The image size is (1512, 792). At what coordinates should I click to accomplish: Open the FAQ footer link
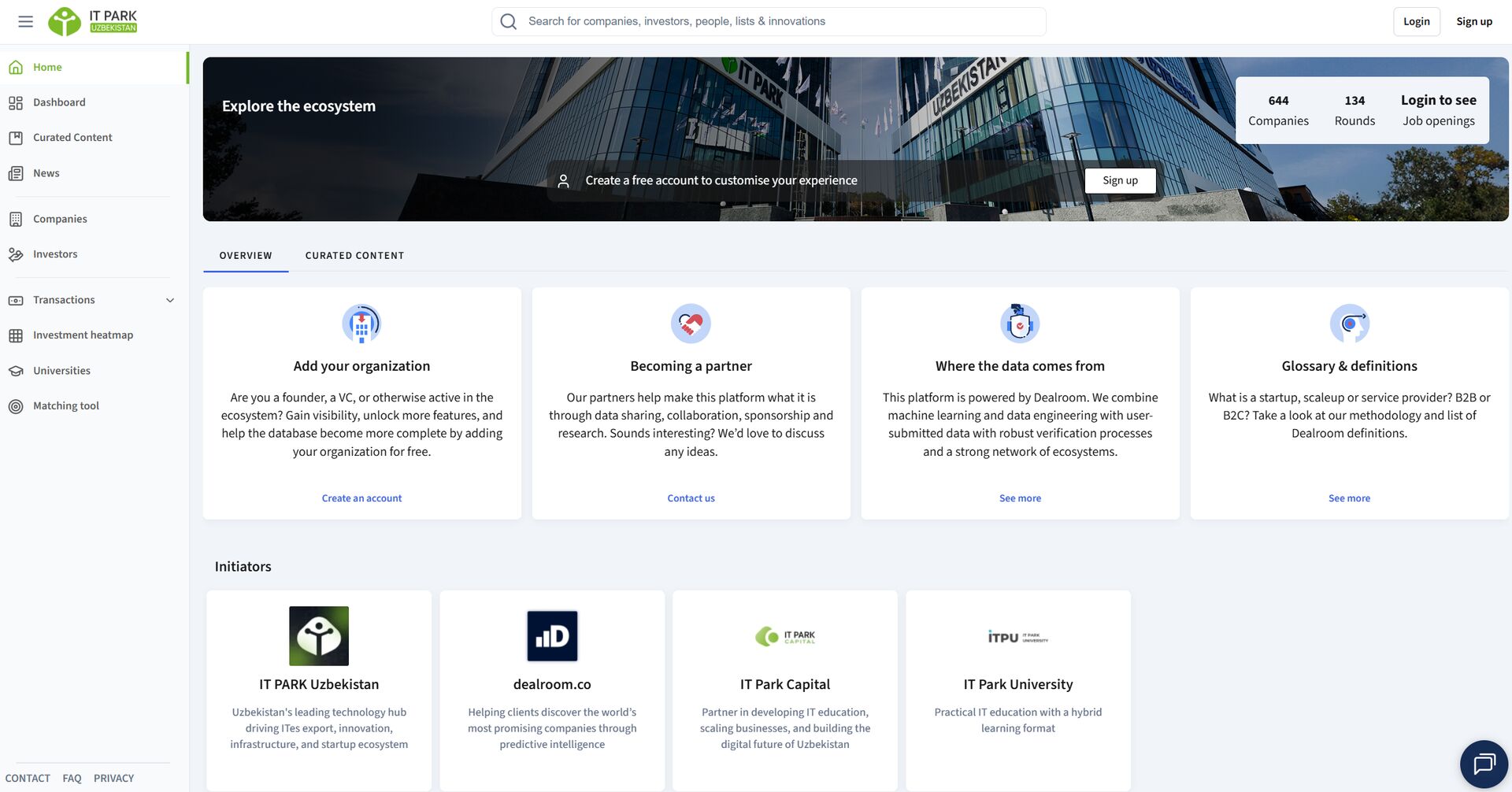click(72, 778)
